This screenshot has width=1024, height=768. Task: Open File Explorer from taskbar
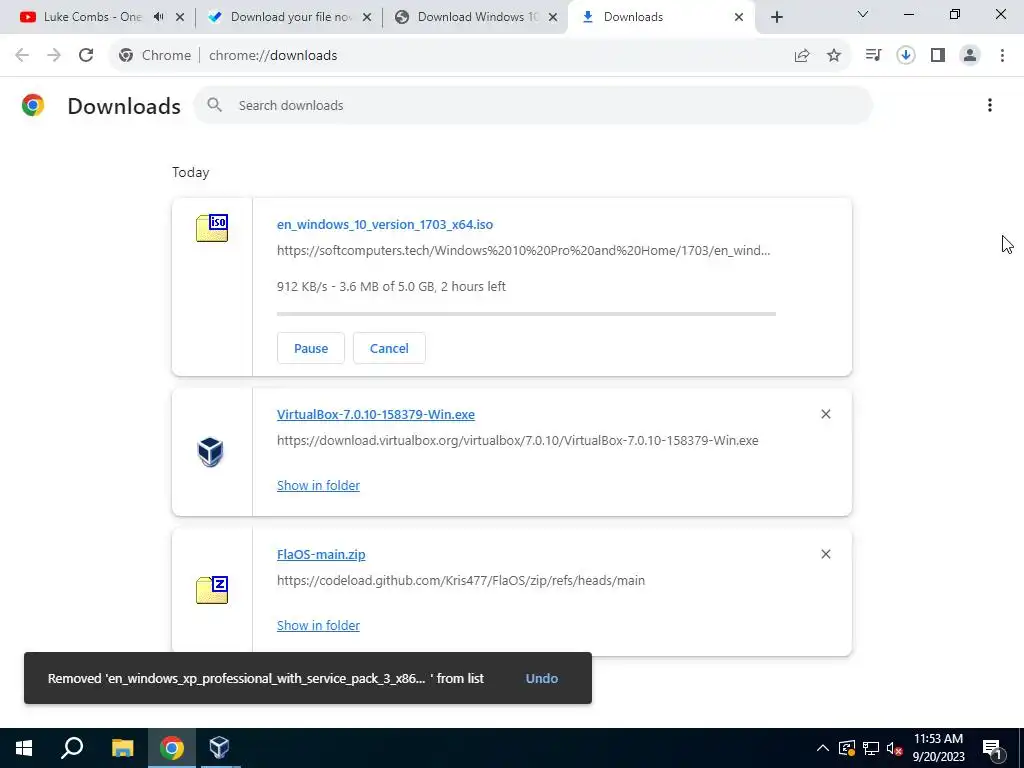[x=122, y=748]
